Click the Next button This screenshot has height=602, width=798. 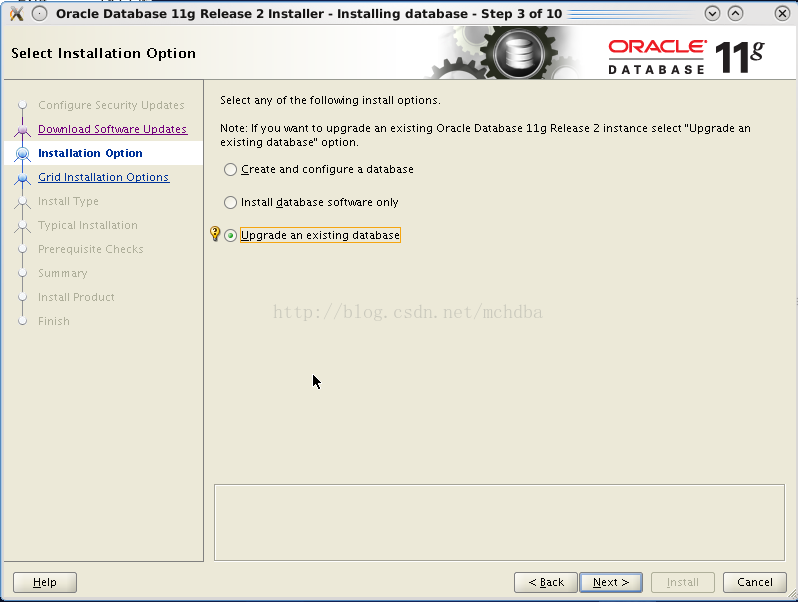[x=610, y=582]
